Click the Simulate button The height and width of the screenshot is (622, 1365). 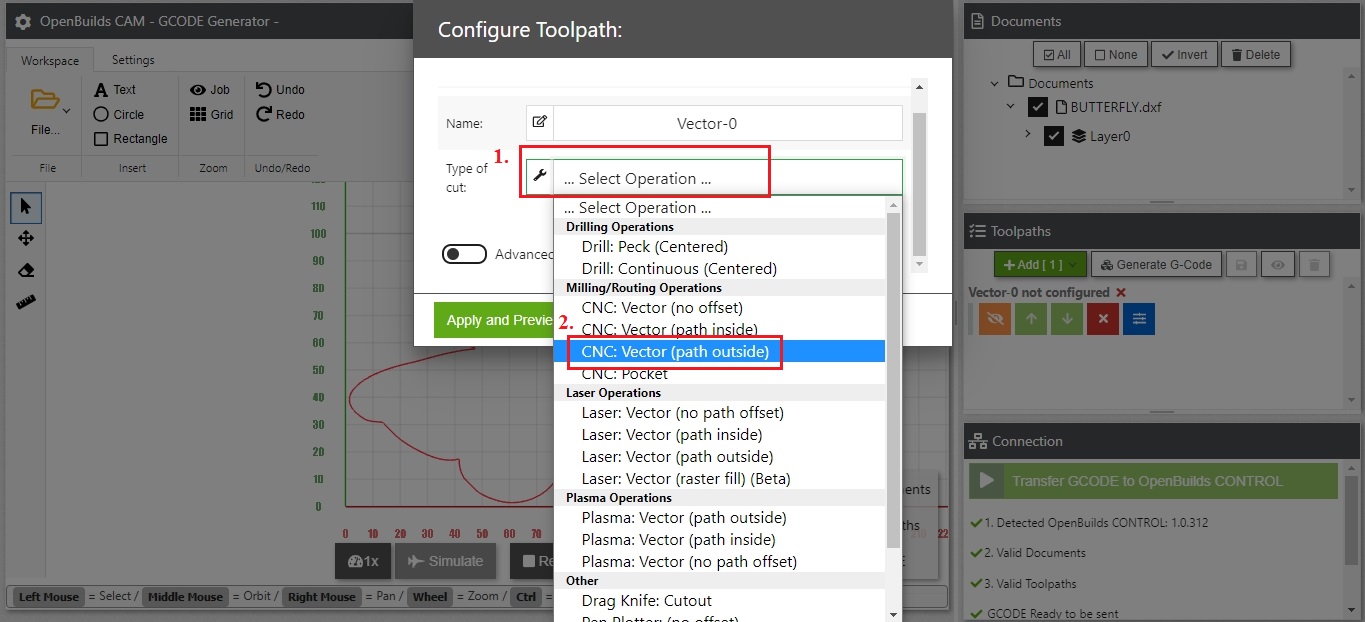click(445, 561)
